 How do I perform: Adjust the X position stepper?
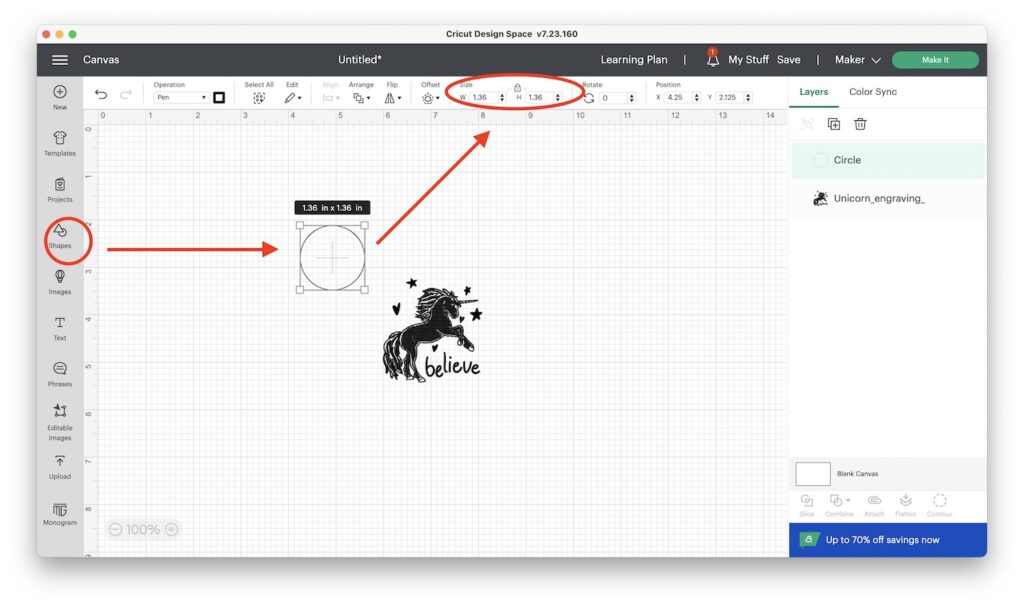697,97
